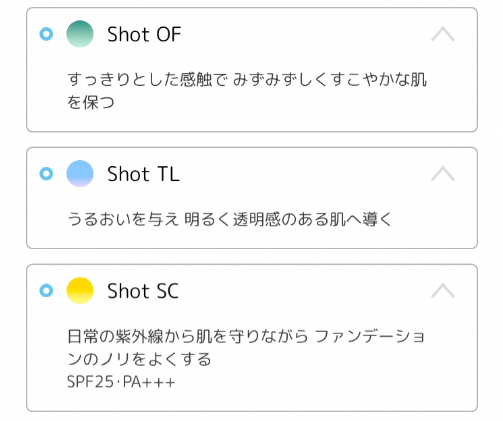Click 透明感のある肌へ導く in Shot TL description
This screenshot has height=421, width=503.
click(312, 219)
